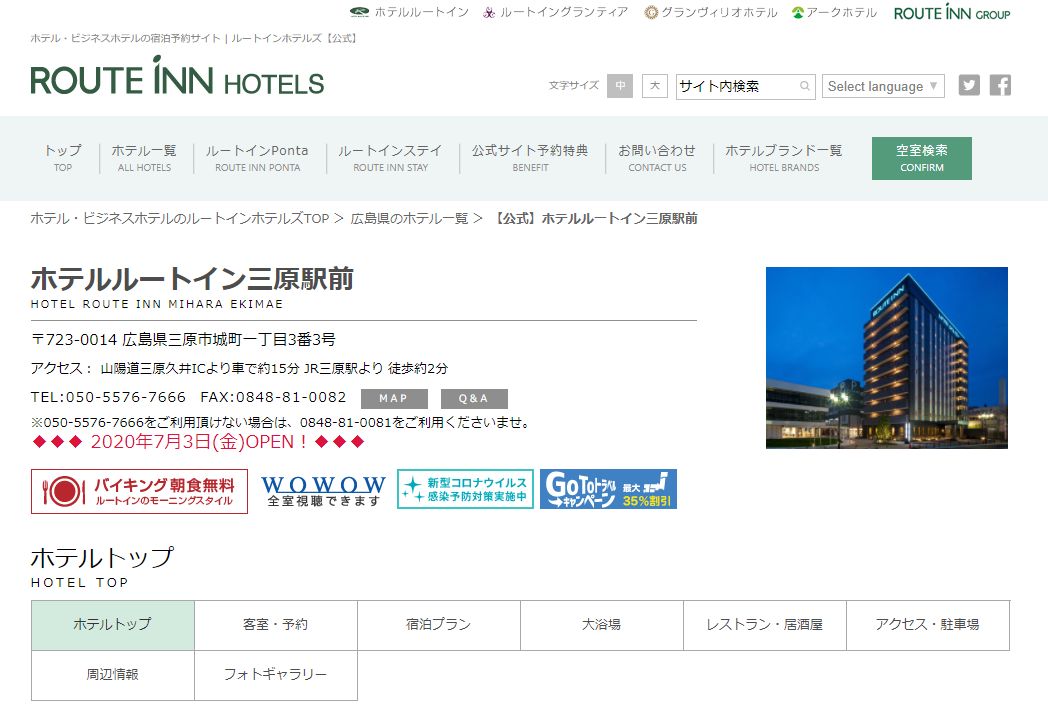This screenshot has height=707, width=1048.
Task: Open the Twitter icon link
Action: pos(969,86)
